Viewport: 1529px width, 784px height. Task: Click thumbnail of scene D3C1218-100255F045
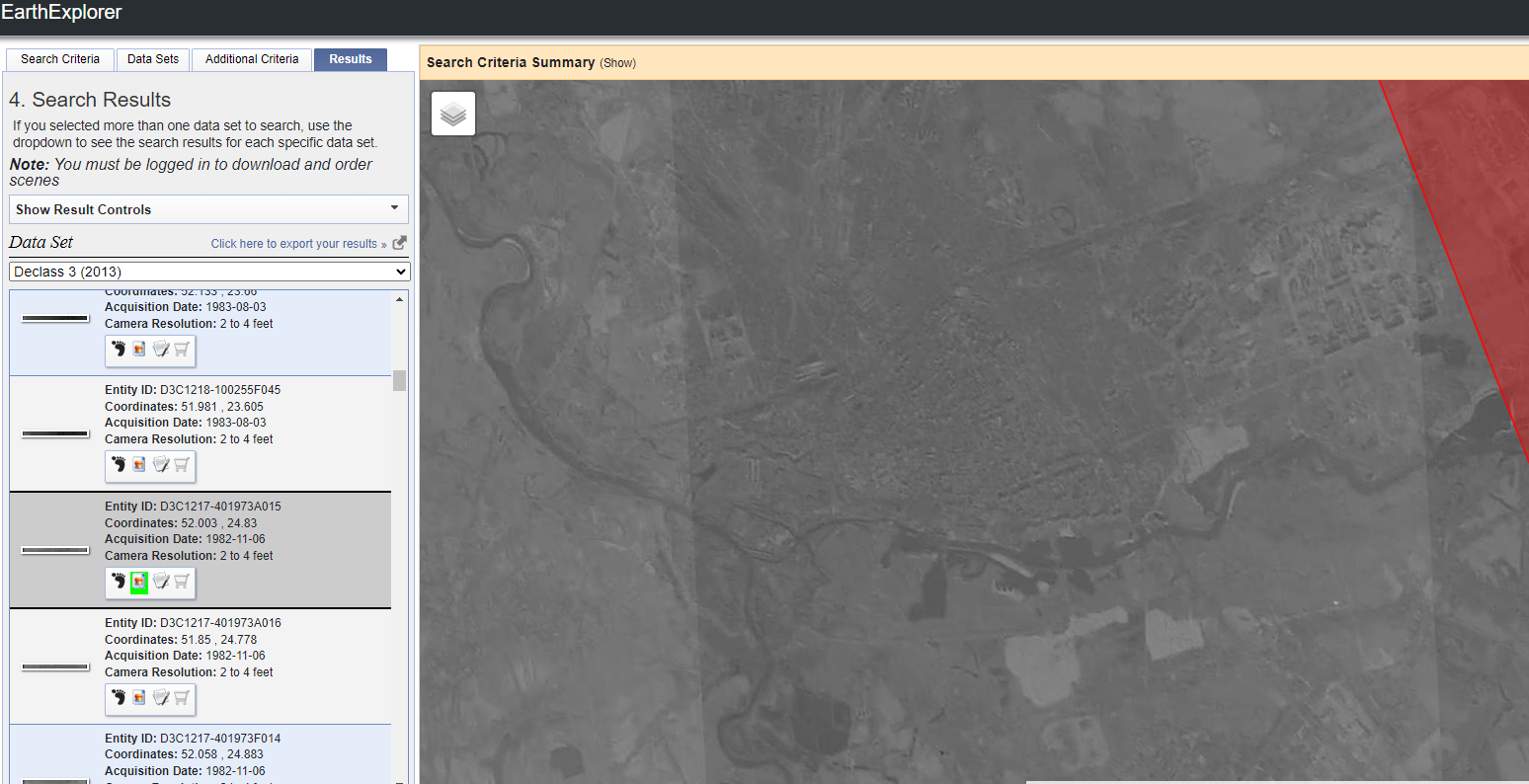click(55, 433)
